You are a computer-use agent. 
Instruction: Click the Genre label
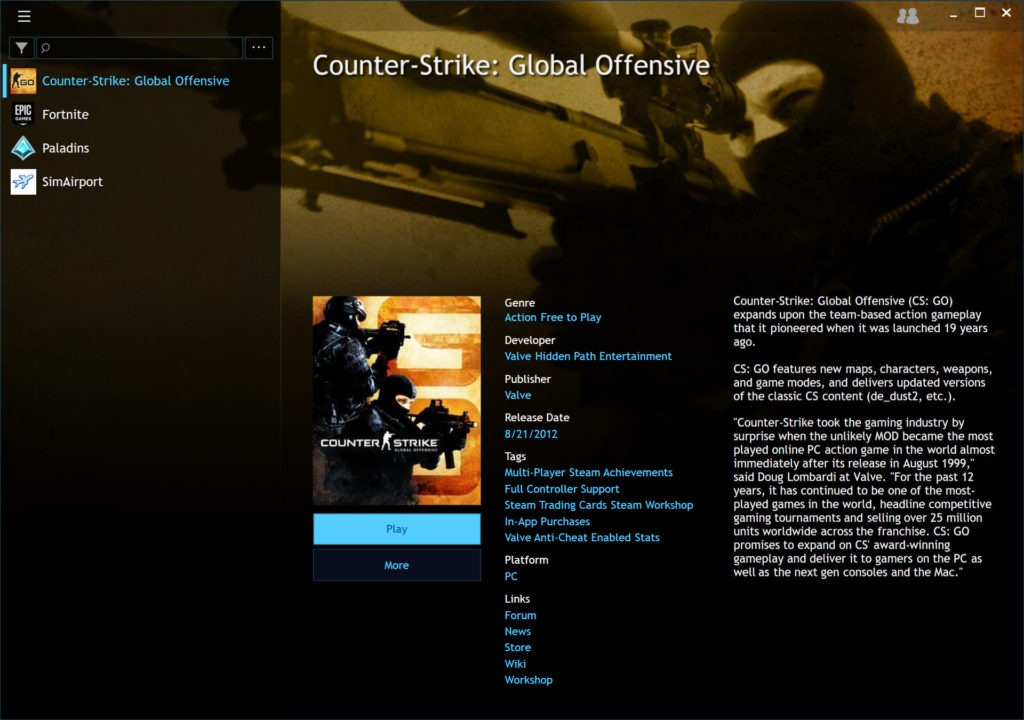point(519,303)
